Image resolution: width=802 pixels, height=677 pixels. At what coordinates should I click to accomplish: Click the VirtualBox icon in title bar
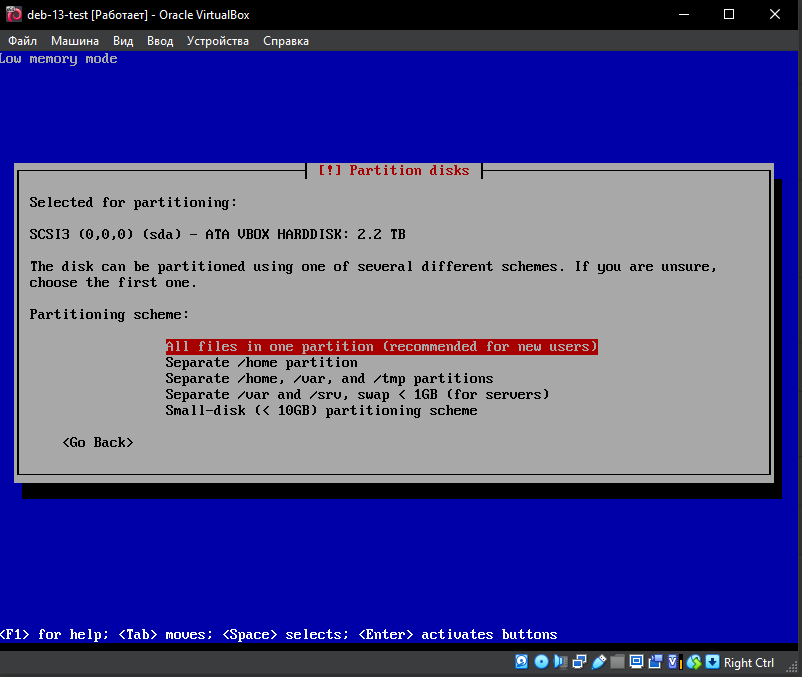click(x=14, y=14)
